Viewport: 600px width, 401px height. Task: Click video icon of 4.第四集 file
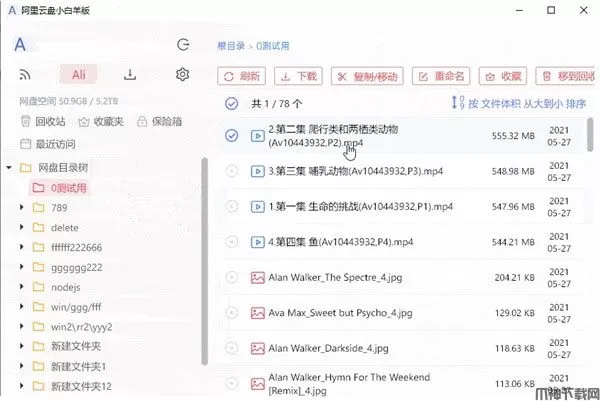pyautogui.click(x=258, y=242)
